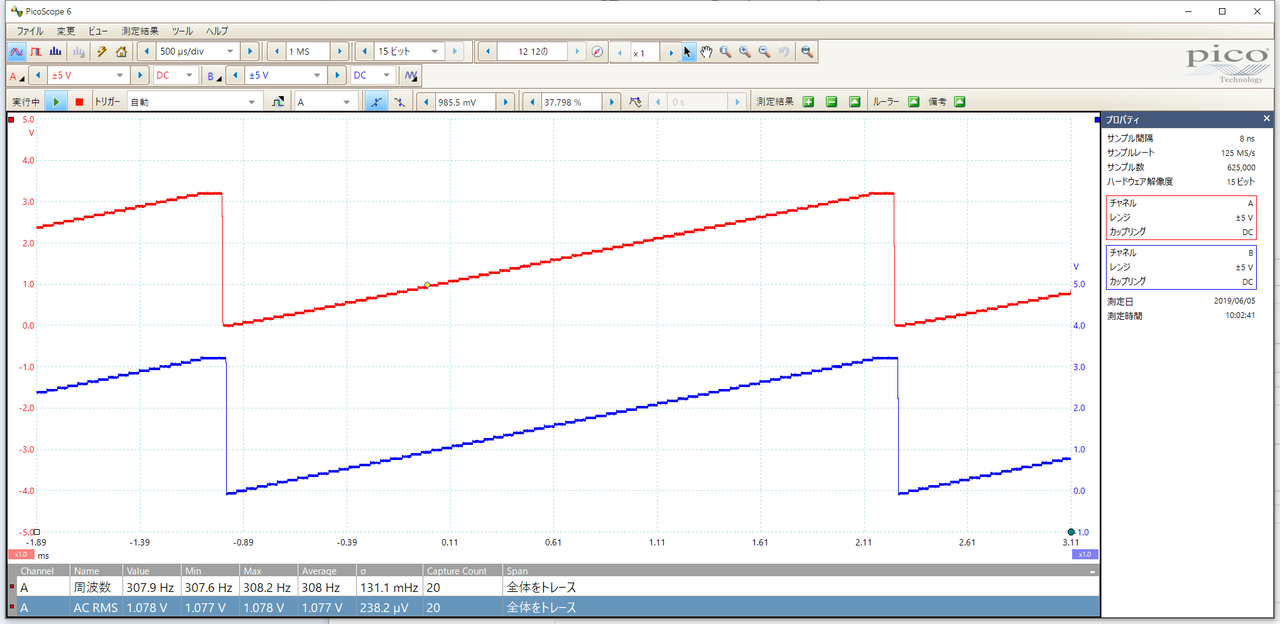Open channel A ±5 V range dropdown
Image resolution: width=1280 pixels, height=624 pixels.
click(x=120, y=76)
